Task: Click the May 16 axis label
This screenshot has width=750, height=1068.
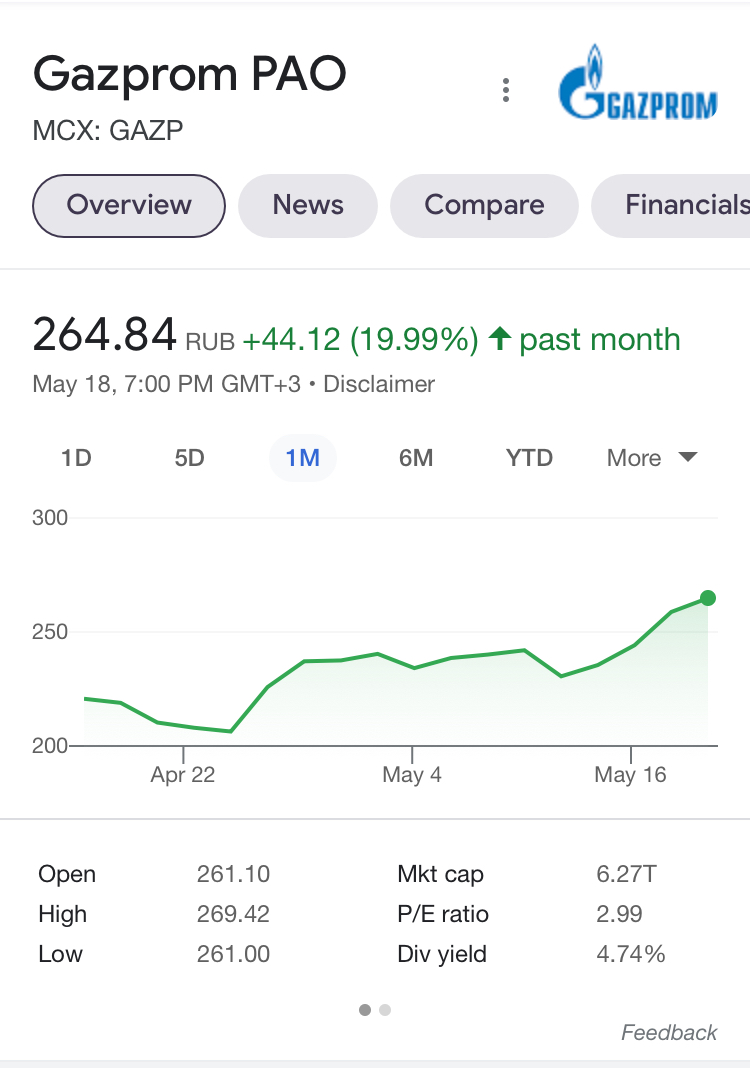Action: coord(630,774)
